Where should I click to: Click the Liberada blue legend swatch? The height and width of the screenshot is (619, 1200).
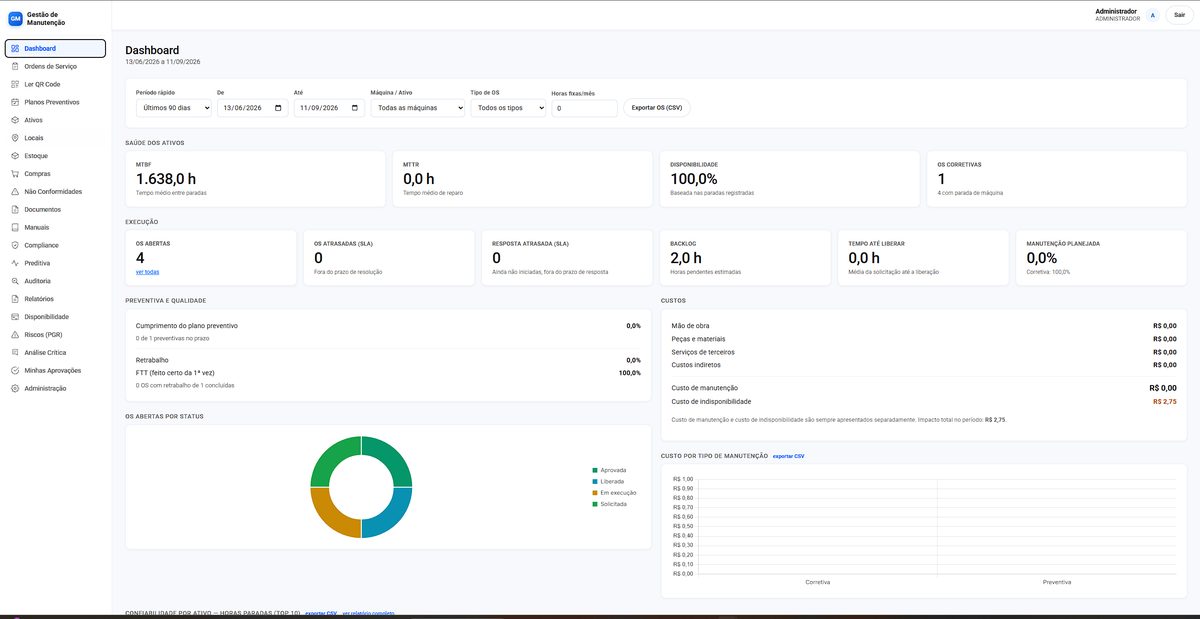pyautogui.click(x=595, y=481)
